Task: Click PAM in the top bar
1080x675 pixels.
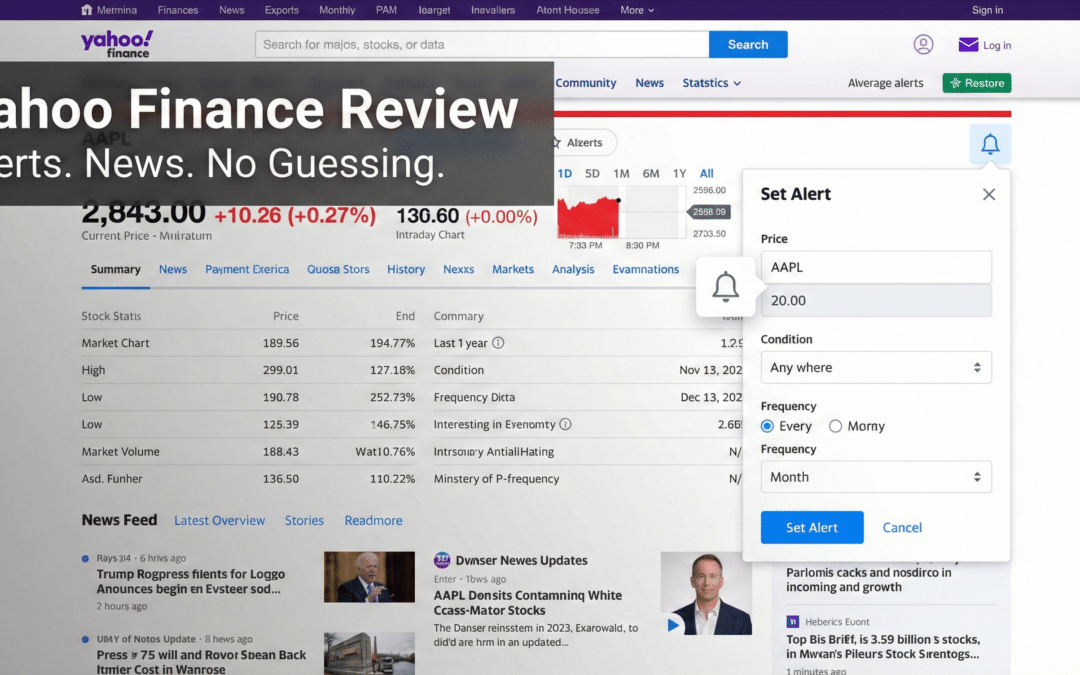Action: click(386, 10)
